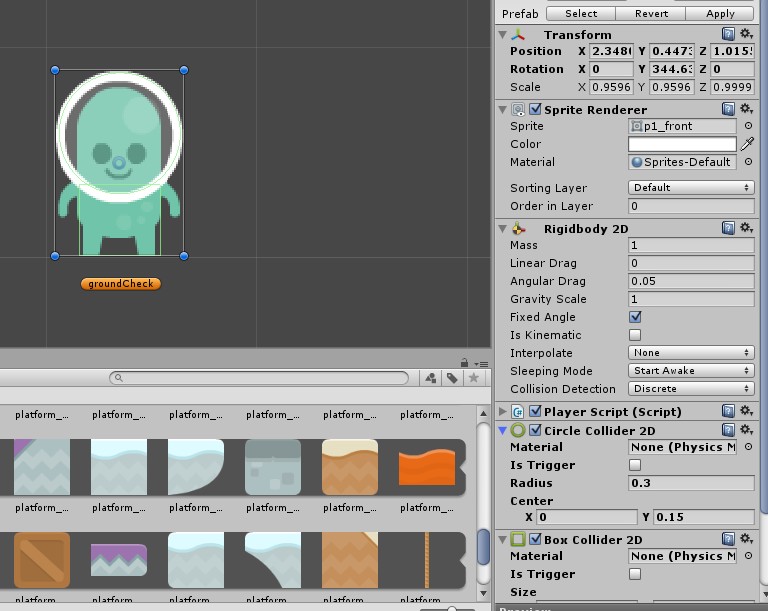
Task: Pick a color with the eyedropper icon
Action: pos(747,144)
